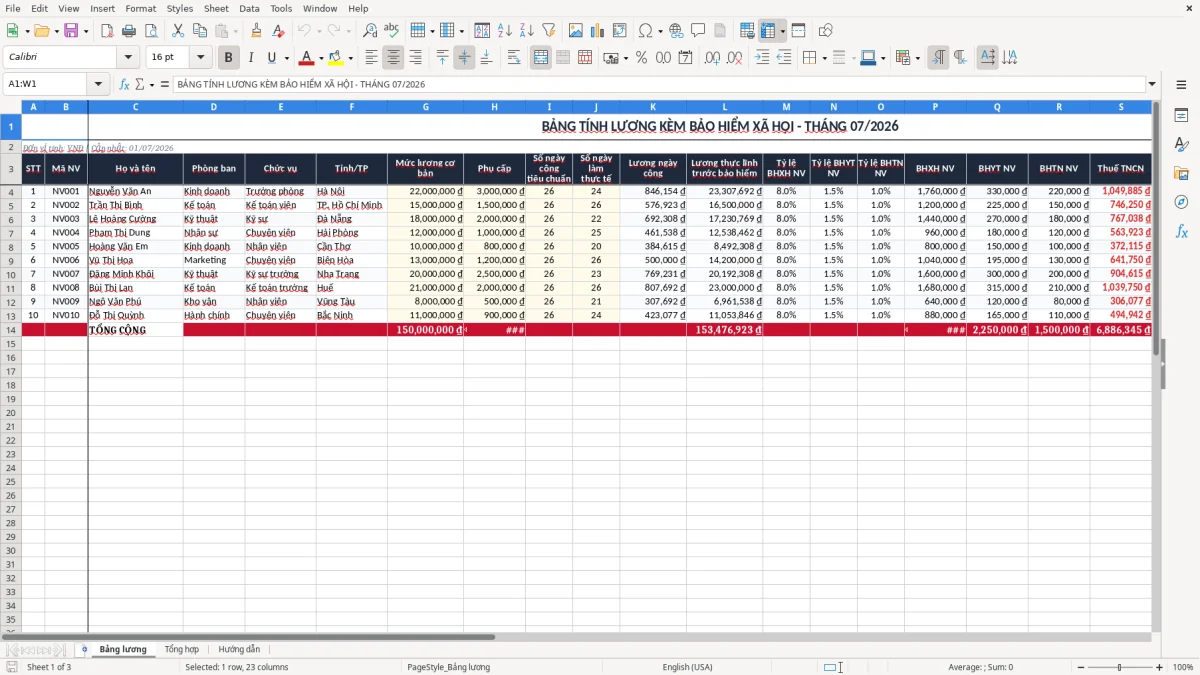This screenshot has width=1200, height=675.
Task: Click the Sort icon
Action: coord(482,31)
